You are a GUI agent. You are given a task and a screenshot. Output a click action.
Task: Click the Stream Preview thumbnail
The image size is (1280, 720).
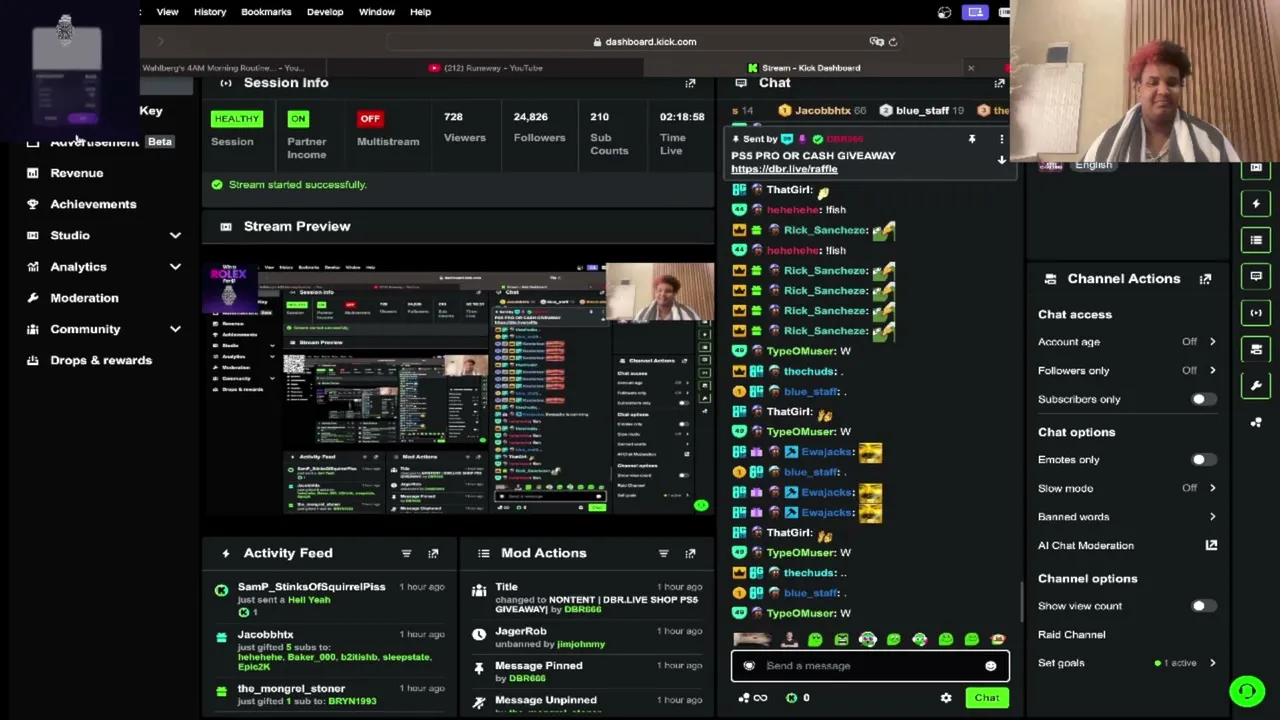coord(458,388)
